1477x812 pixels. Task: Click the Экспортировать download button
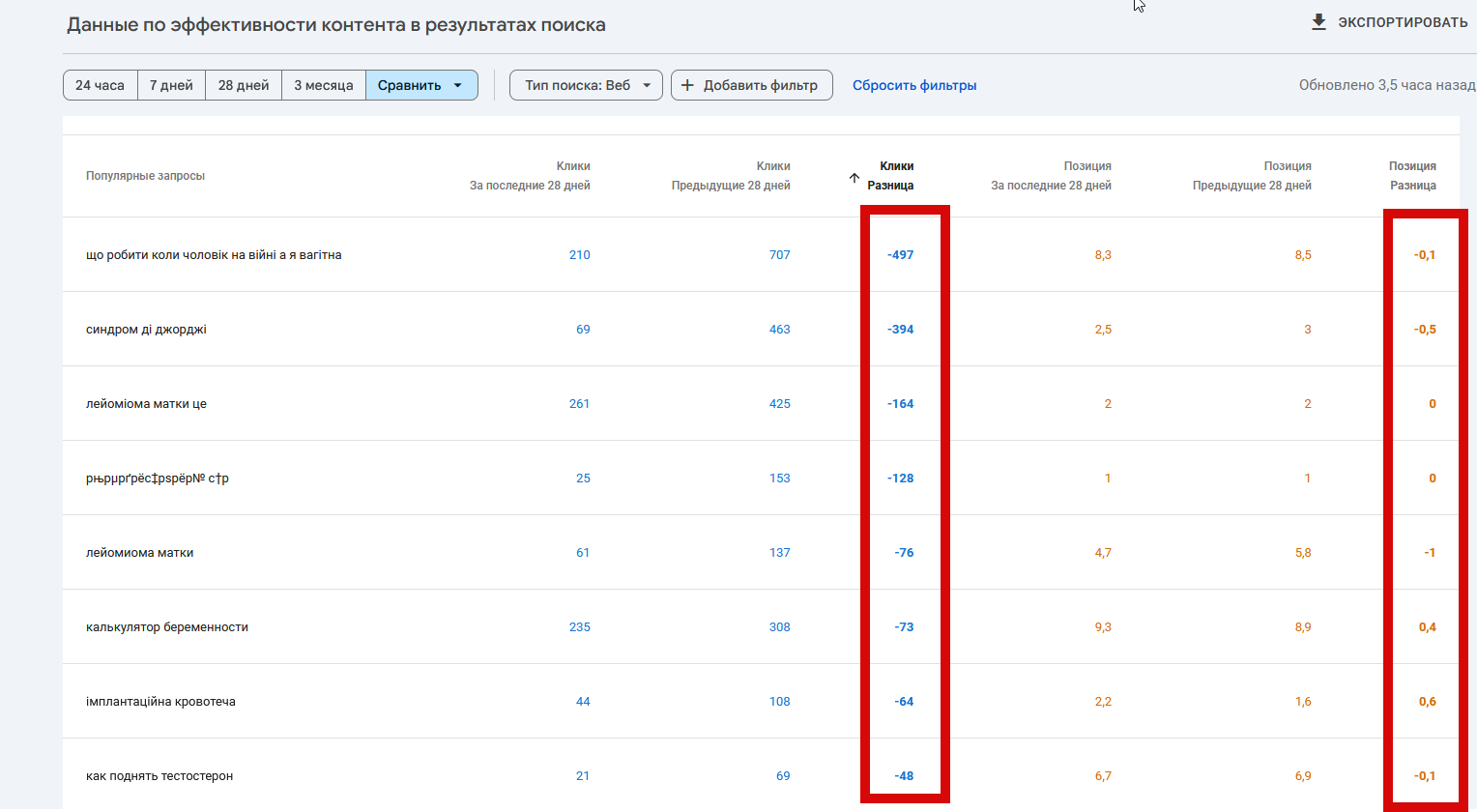tap(1389, 22)
